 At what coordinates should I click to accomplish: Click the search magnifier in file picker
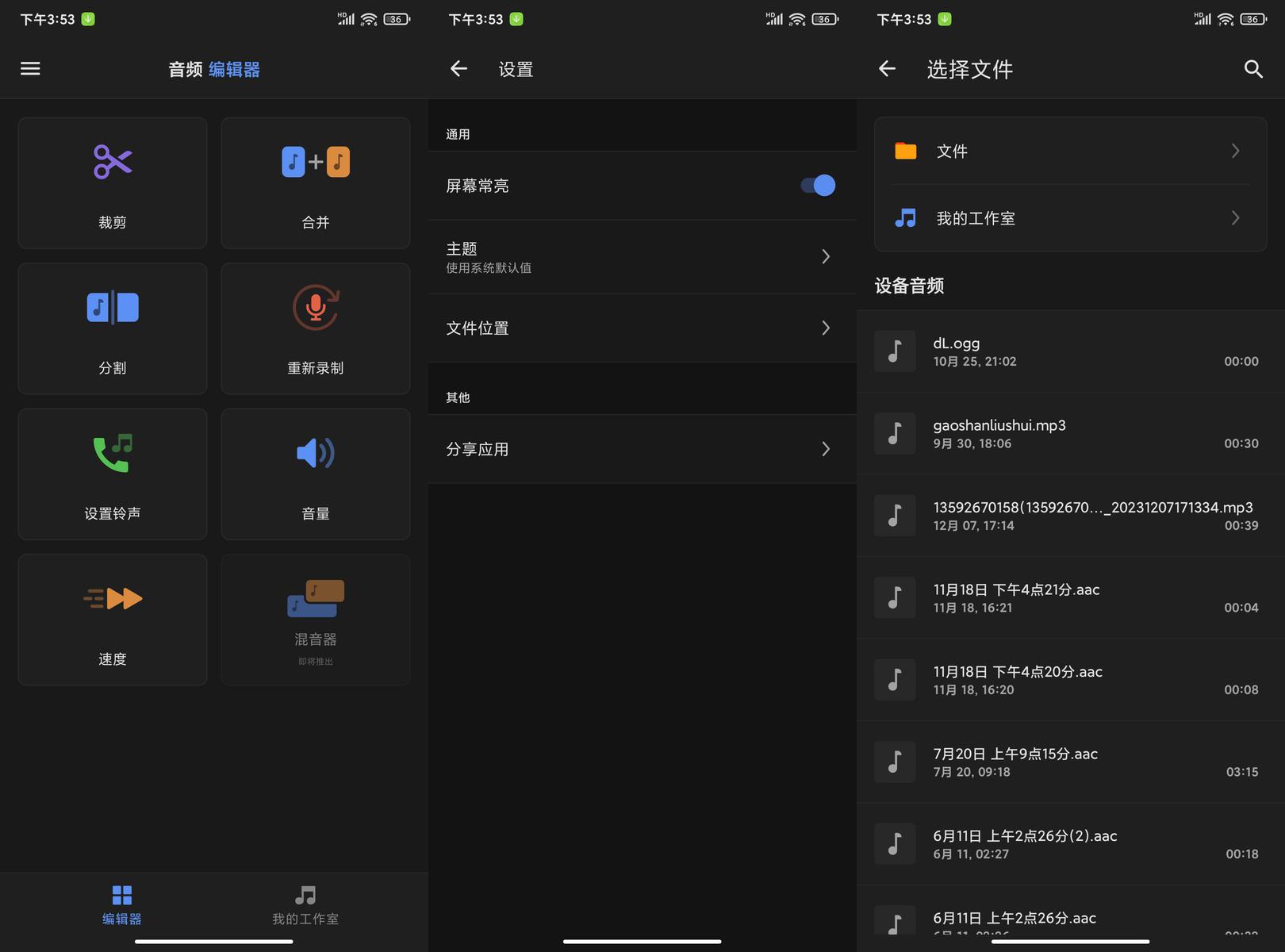[1252, 69]
